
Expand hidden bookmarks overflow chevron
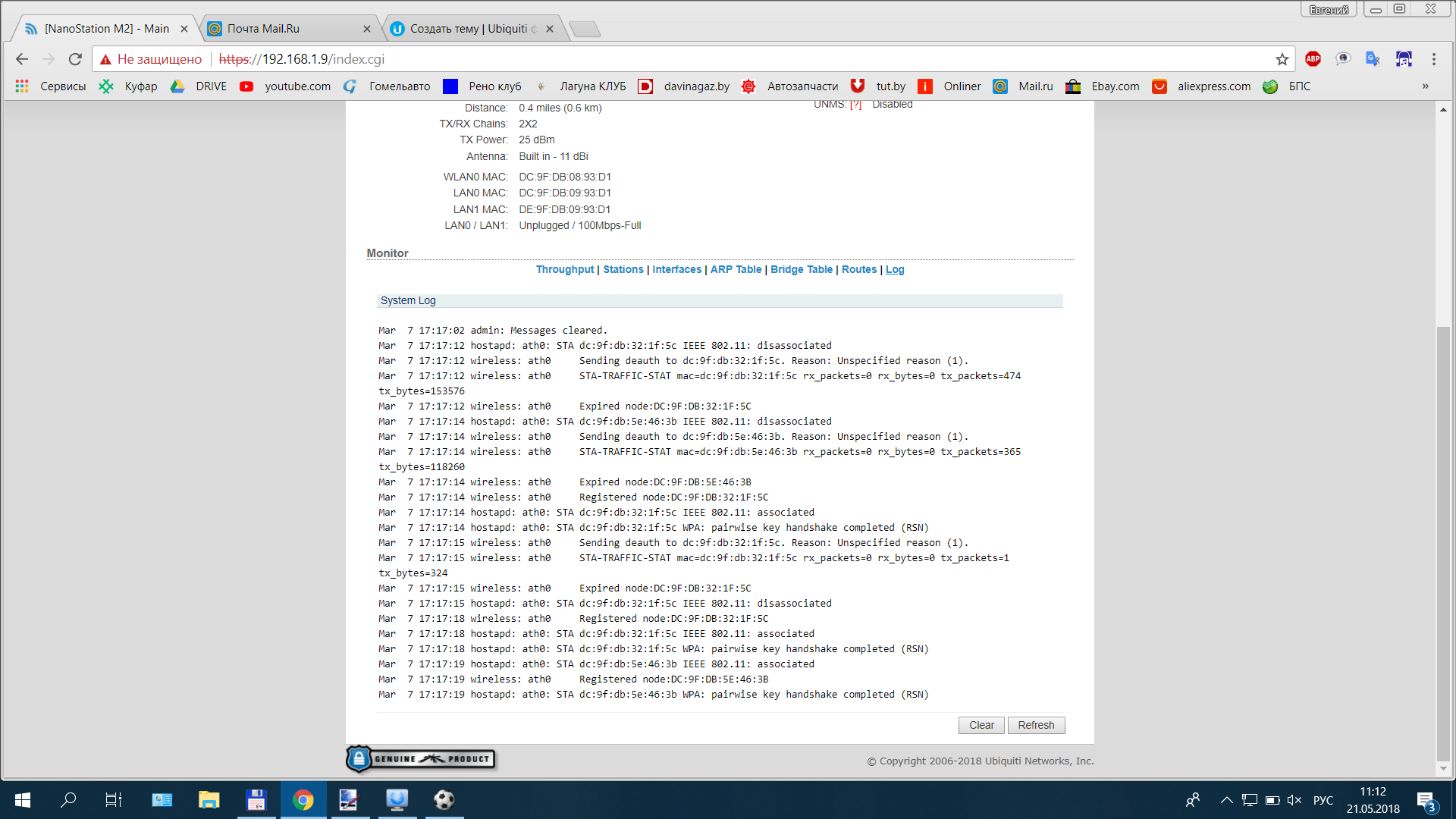coord(1425,86)
